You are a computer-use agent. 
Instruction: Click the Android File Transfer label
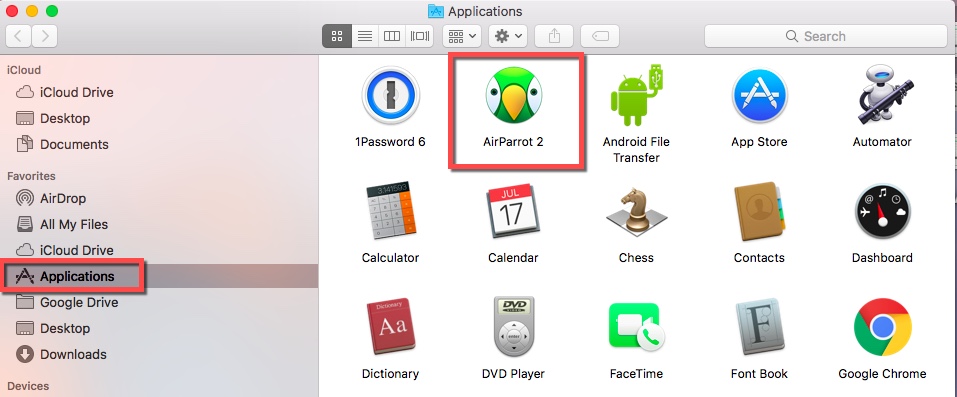636,150
